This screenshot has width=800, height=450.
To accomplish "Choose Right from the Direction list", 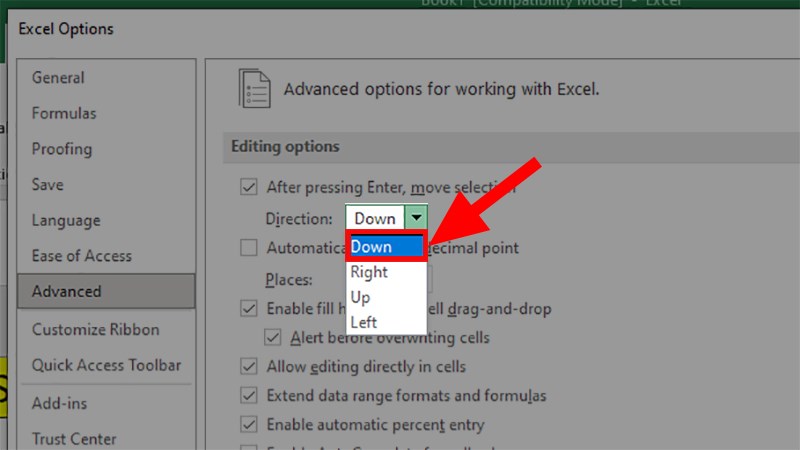I will coord(369,272).
